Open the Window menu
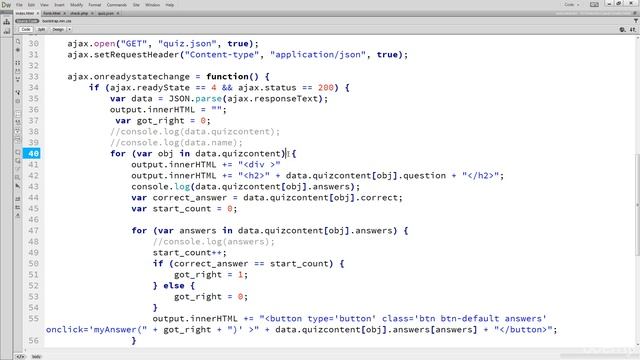Viewport: 640px width, 360px height. 153,5
